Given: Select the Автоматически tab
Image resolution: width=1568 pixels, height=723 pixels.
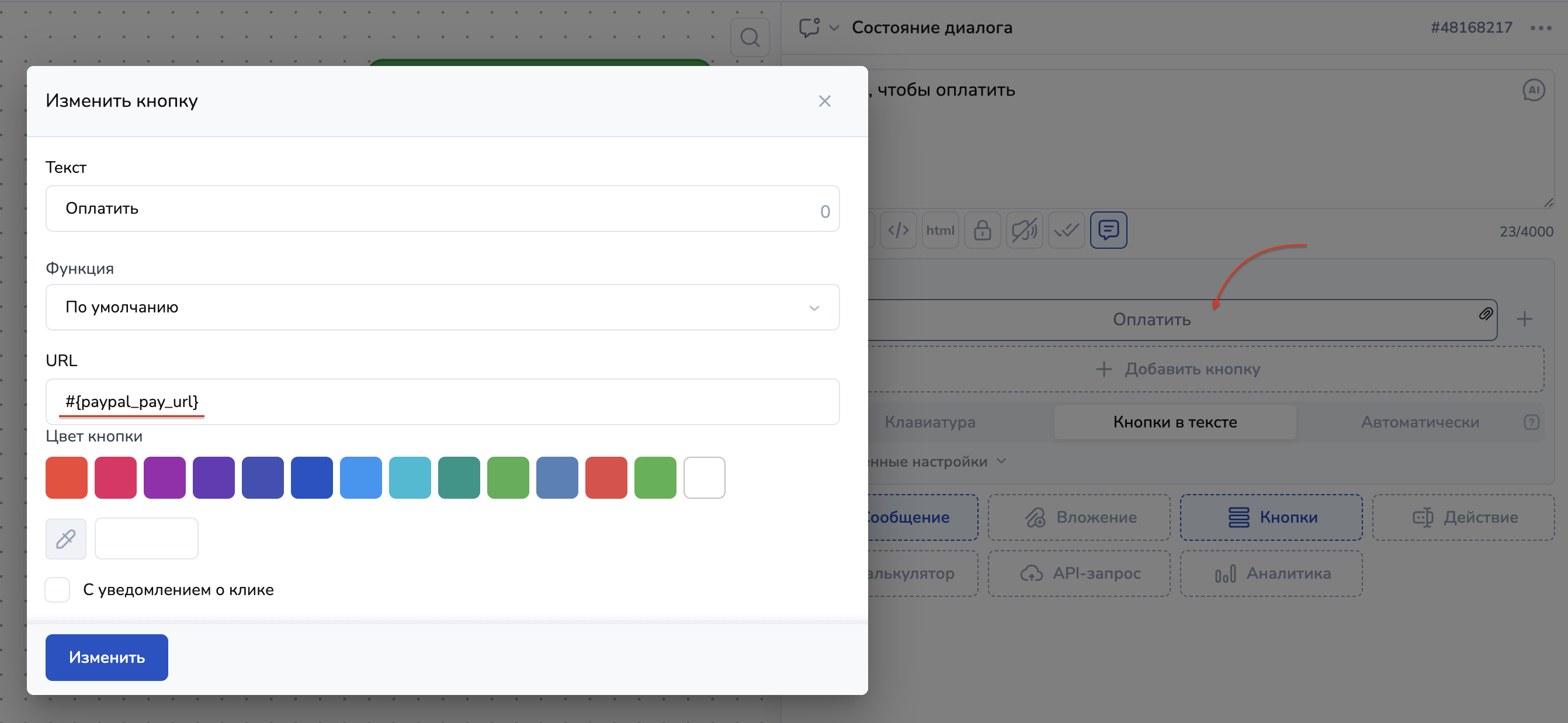Looking at the screenshot, I should tap(1420, 422).
